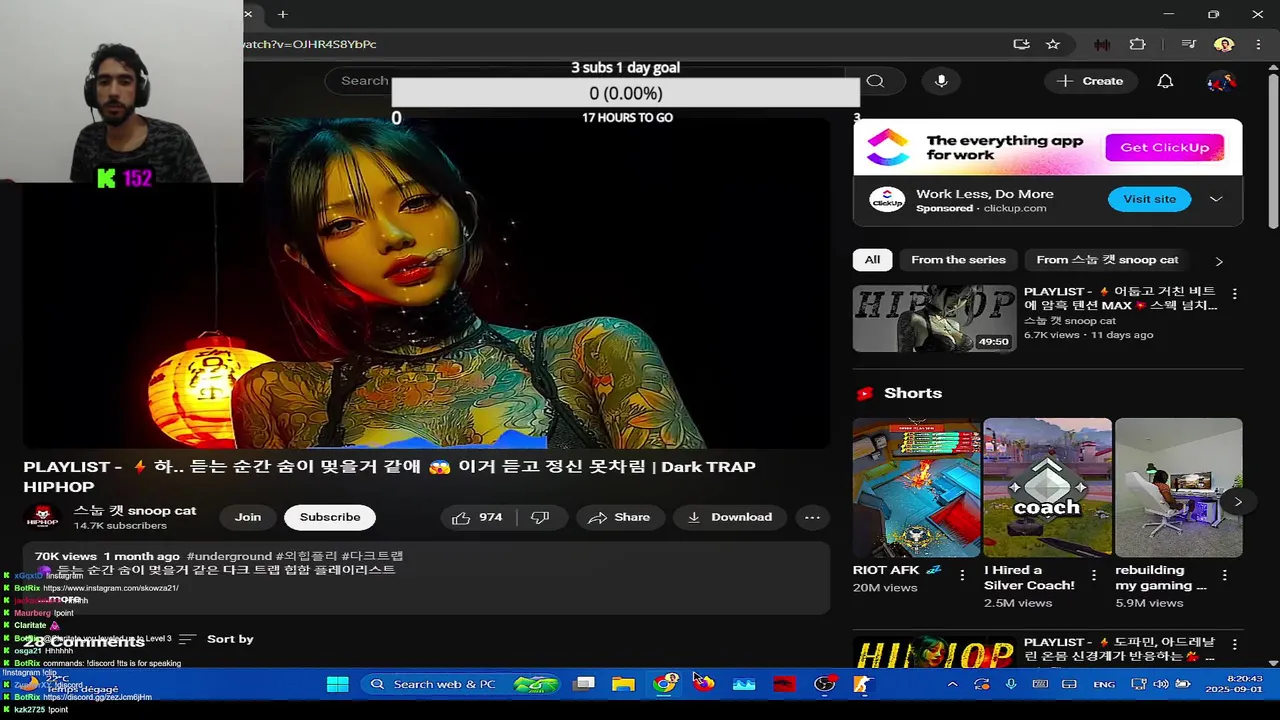Open the 스눕 캣 snoop cat channel name link
1280x720 pixels.
click(135, 510)
